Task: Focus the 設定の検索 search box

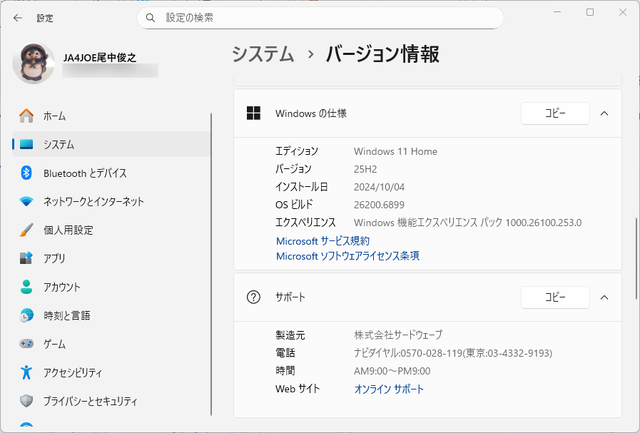Action: click(x=320, y=18)
